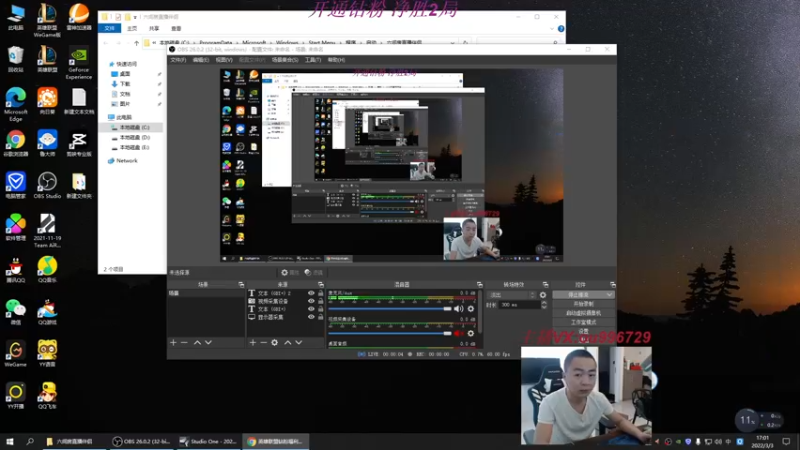Adjust the 时长 300 ms duration stepper
Viewport: 800px width, 450px height.
click(544, 305)
